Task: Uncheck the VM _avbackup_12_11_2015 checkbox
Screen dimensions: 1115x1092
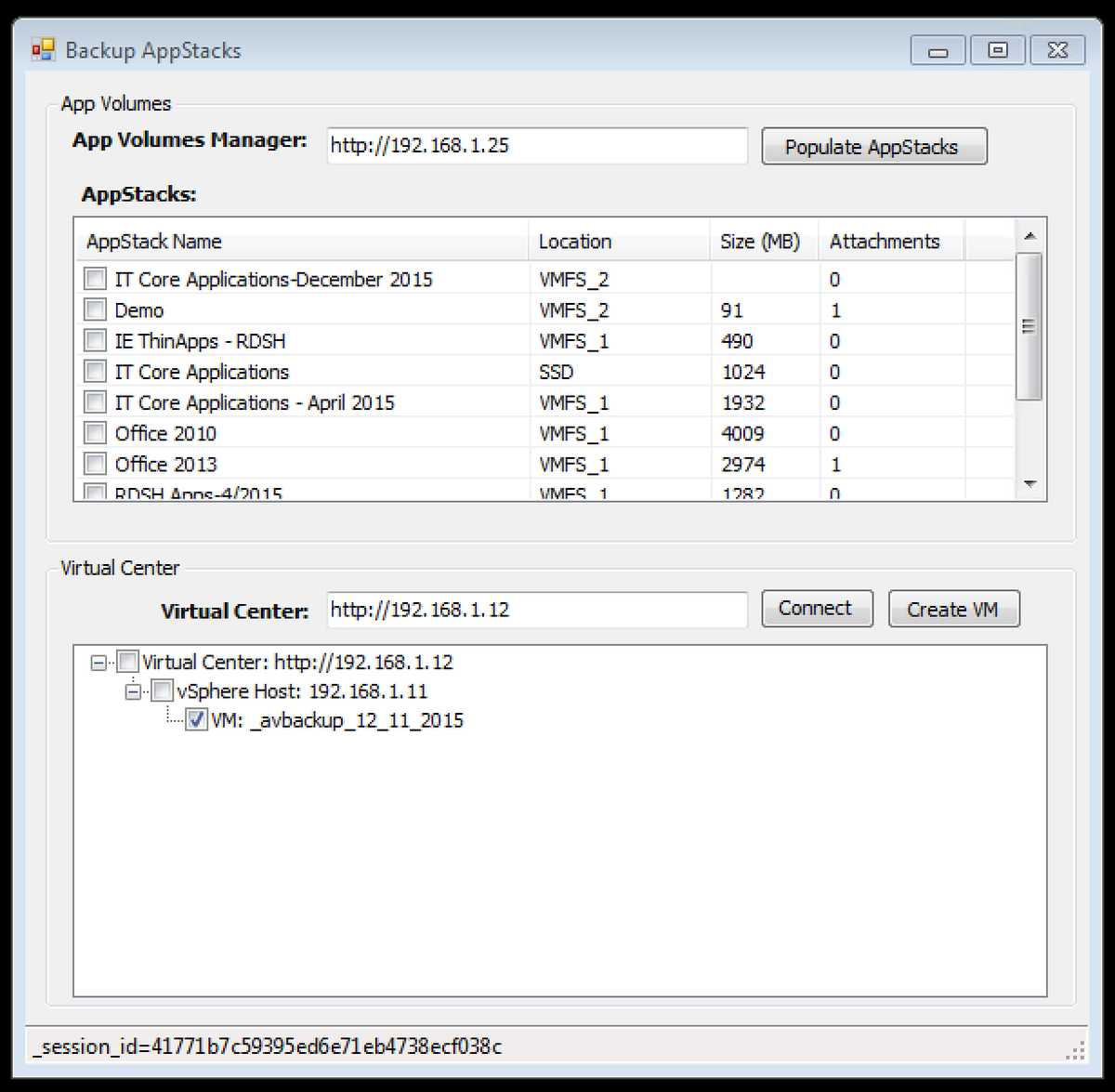Action: (196, 719)
